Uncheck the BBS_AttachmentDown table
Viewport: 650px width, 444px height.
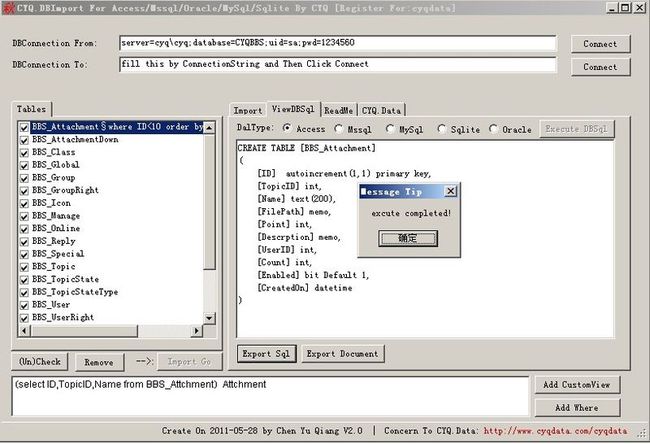pos(24,140)
